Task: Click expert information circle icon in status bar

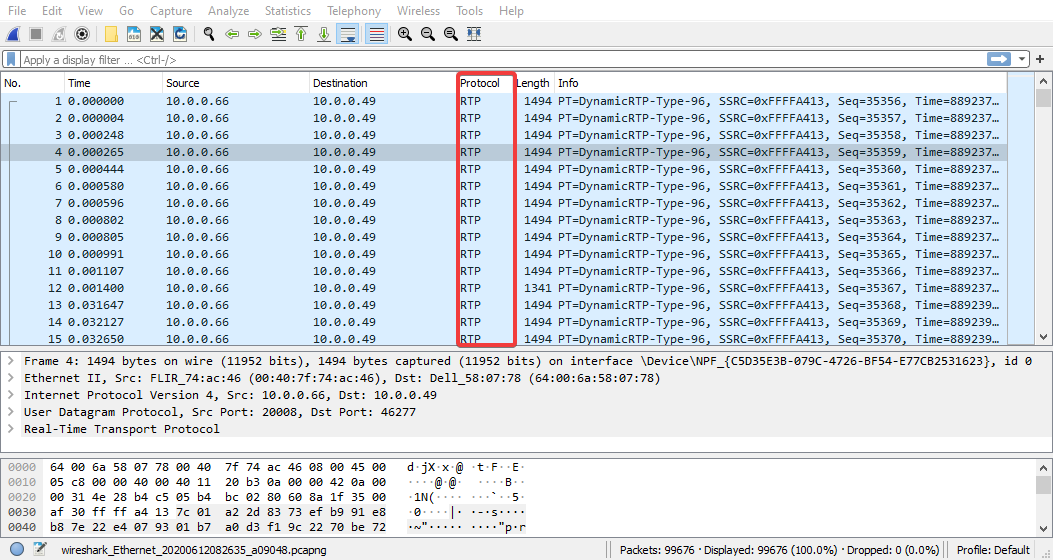Action: (x=17, y=549)
